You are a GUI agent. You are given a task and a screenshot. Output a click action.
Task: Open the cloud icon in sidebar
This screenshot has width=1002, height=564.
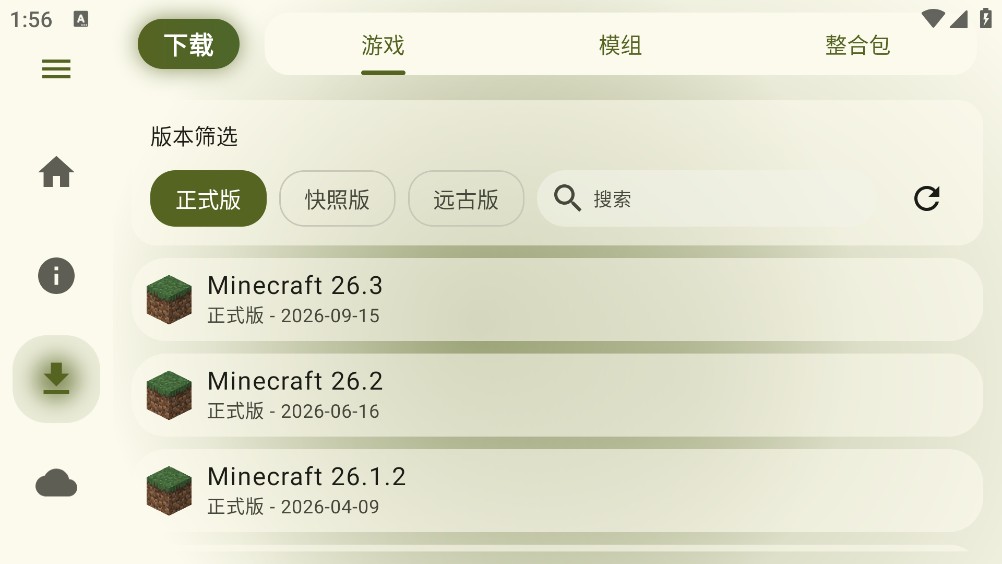click(56, 483)
